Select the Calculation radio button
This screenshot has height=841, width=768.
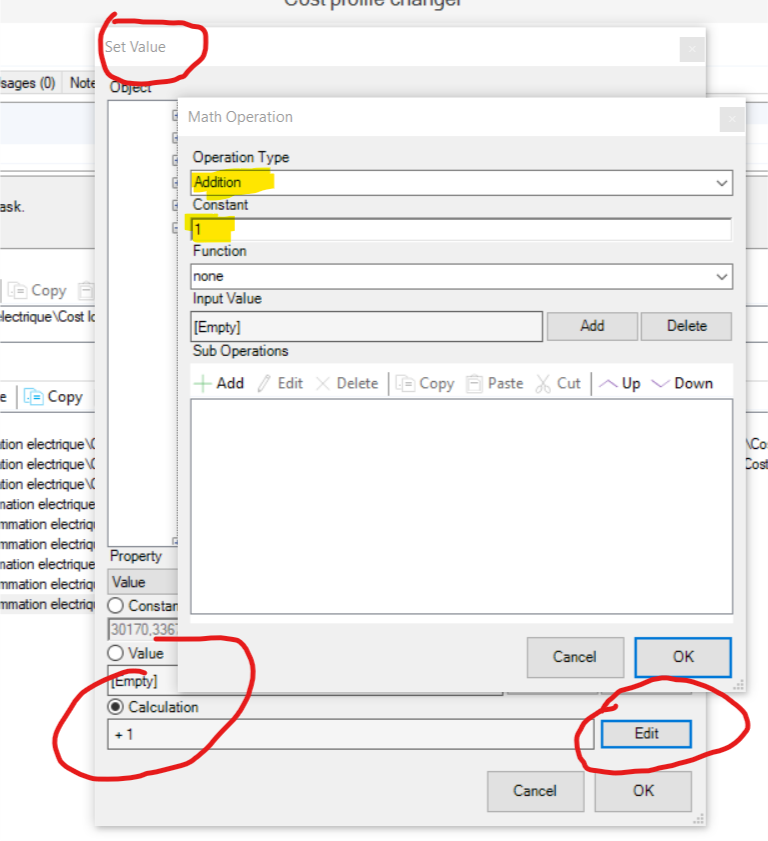tap(116, 707)
